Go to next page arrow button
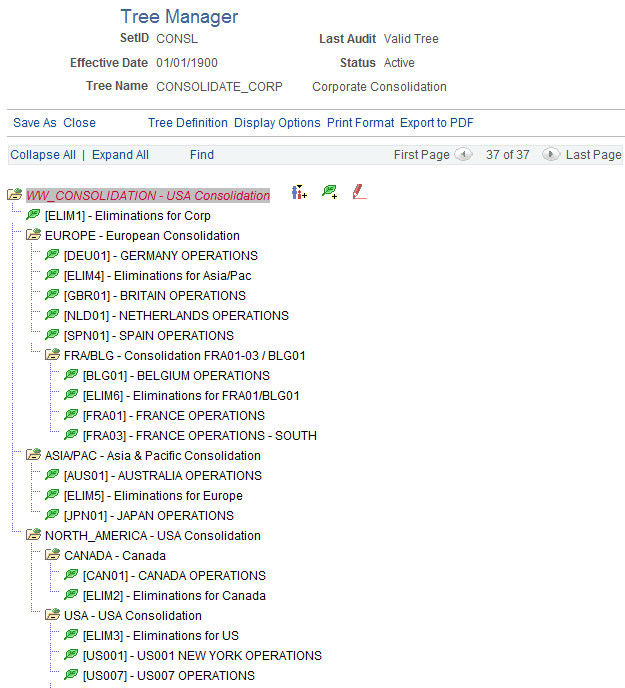625x688 pixels. (551, 154)
